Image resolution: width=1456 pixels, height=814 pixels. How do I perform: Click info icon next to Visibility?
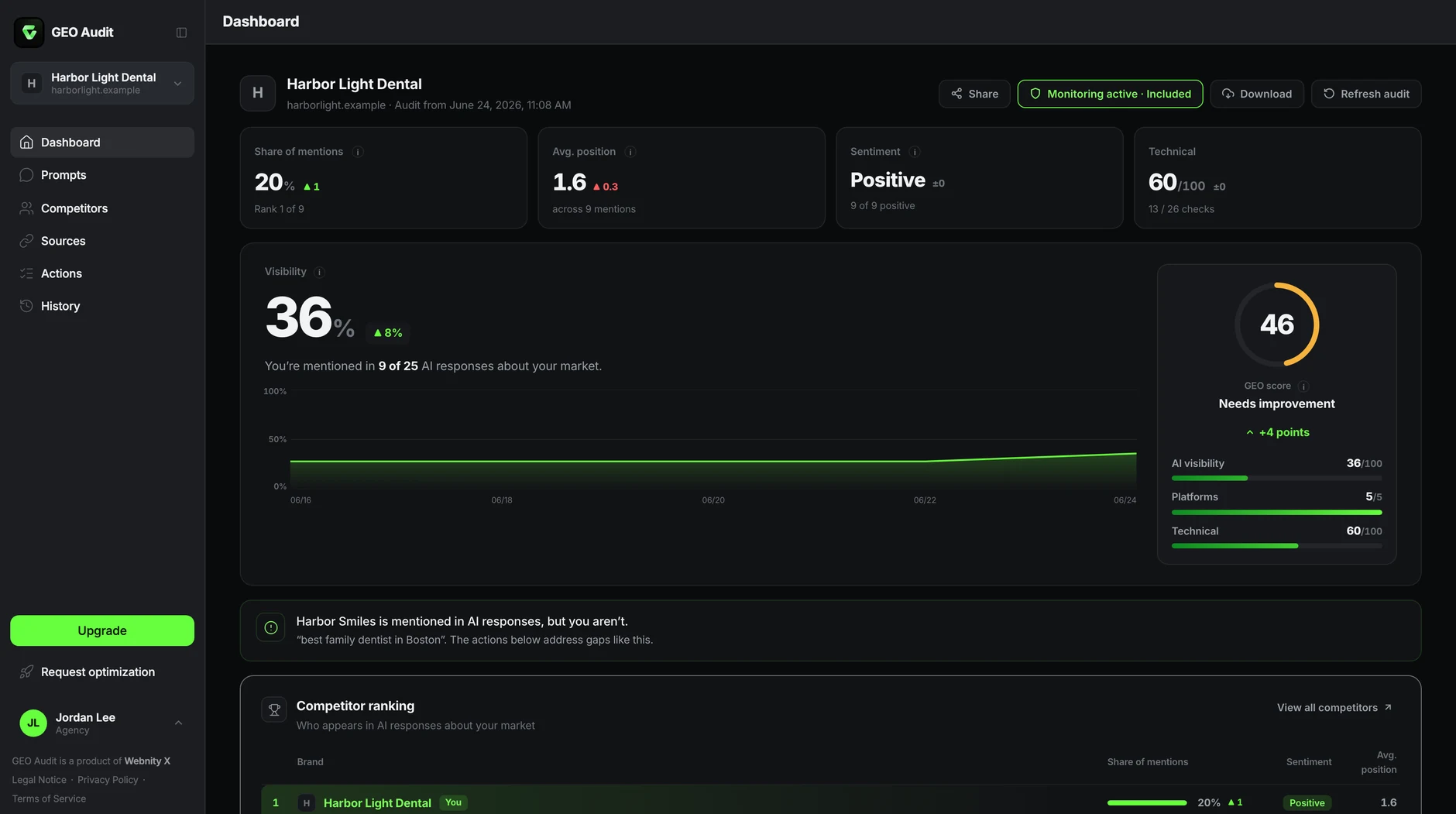tap(320, 272)
